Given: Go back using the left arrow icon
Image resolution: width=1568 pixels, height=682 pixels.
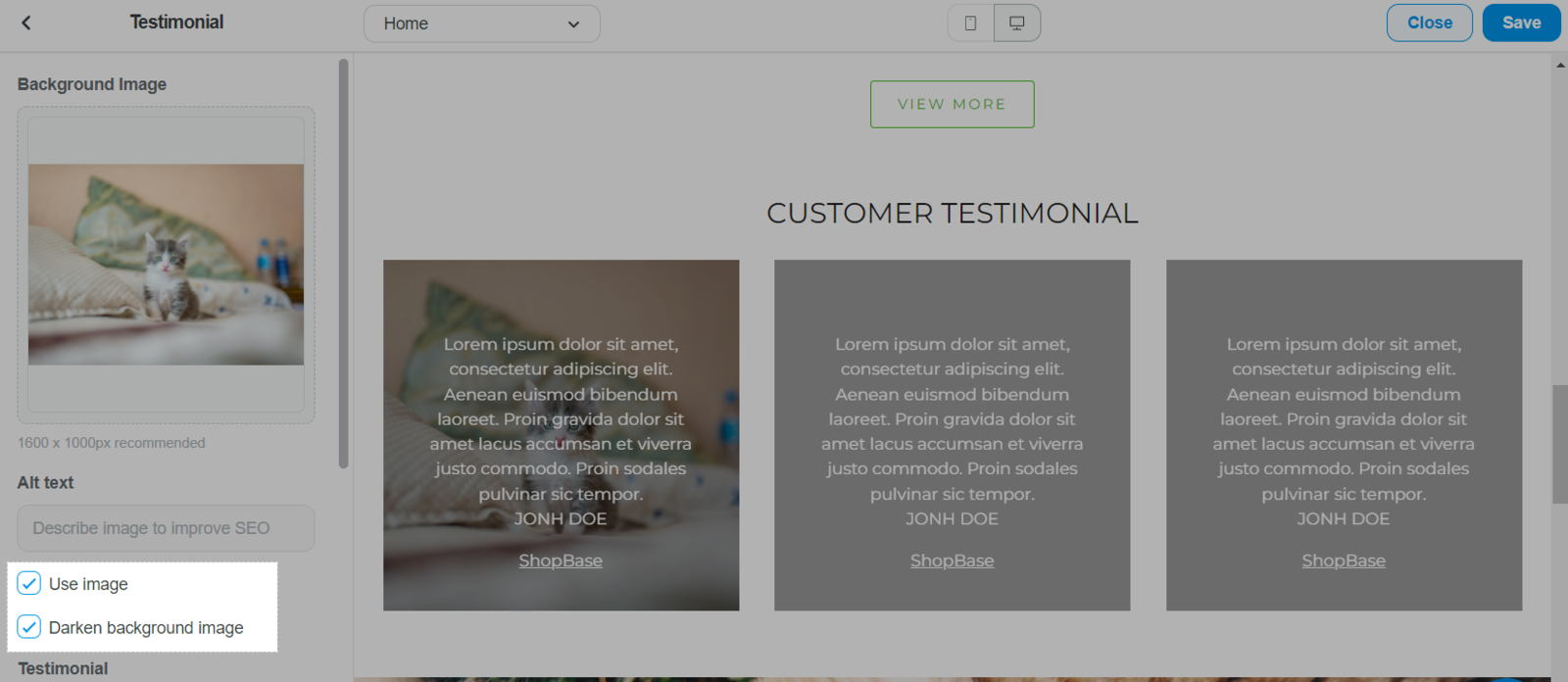Looking at the screenshot, I should (26, 23).
